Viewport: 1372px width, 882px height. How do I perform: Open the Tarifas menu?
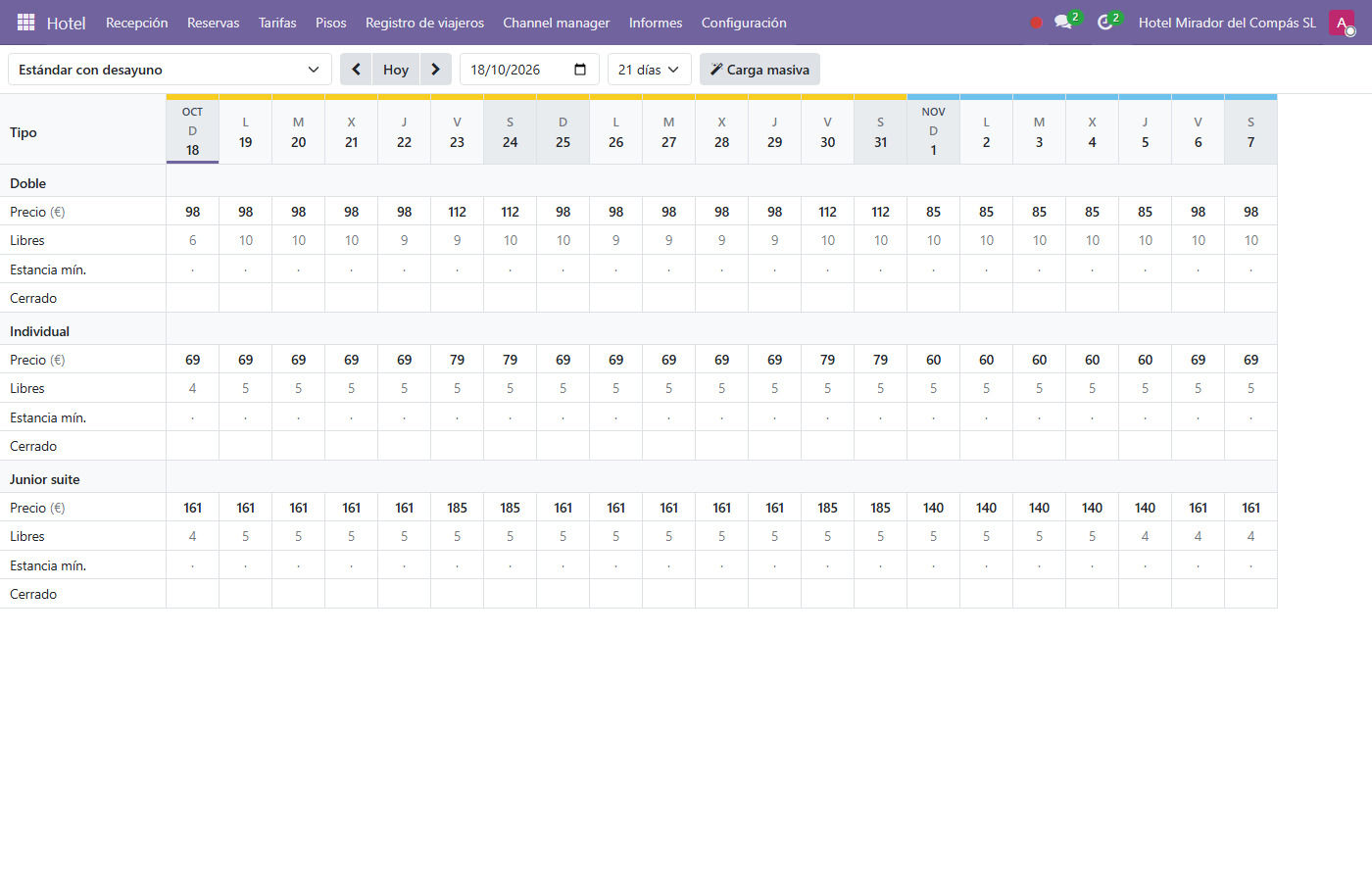click(277, 23)
